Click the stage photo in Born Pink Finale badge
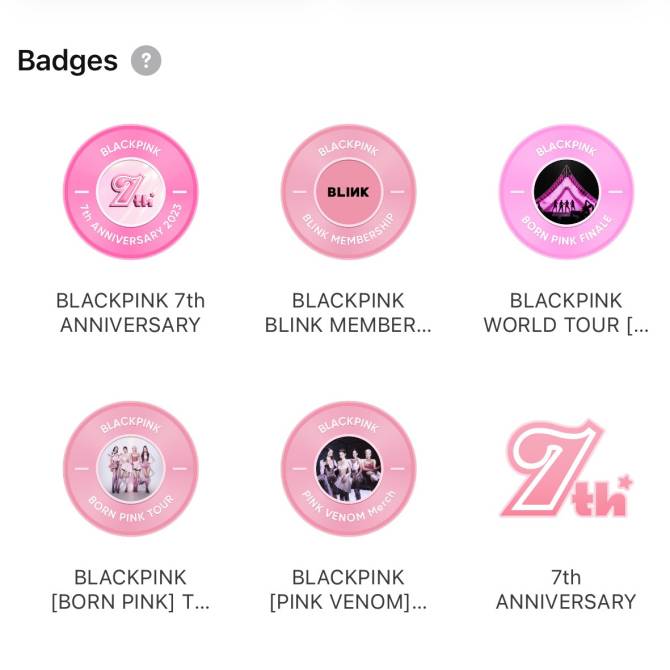Viewport: 670px width, 670px height. click(x=566, y=192)
